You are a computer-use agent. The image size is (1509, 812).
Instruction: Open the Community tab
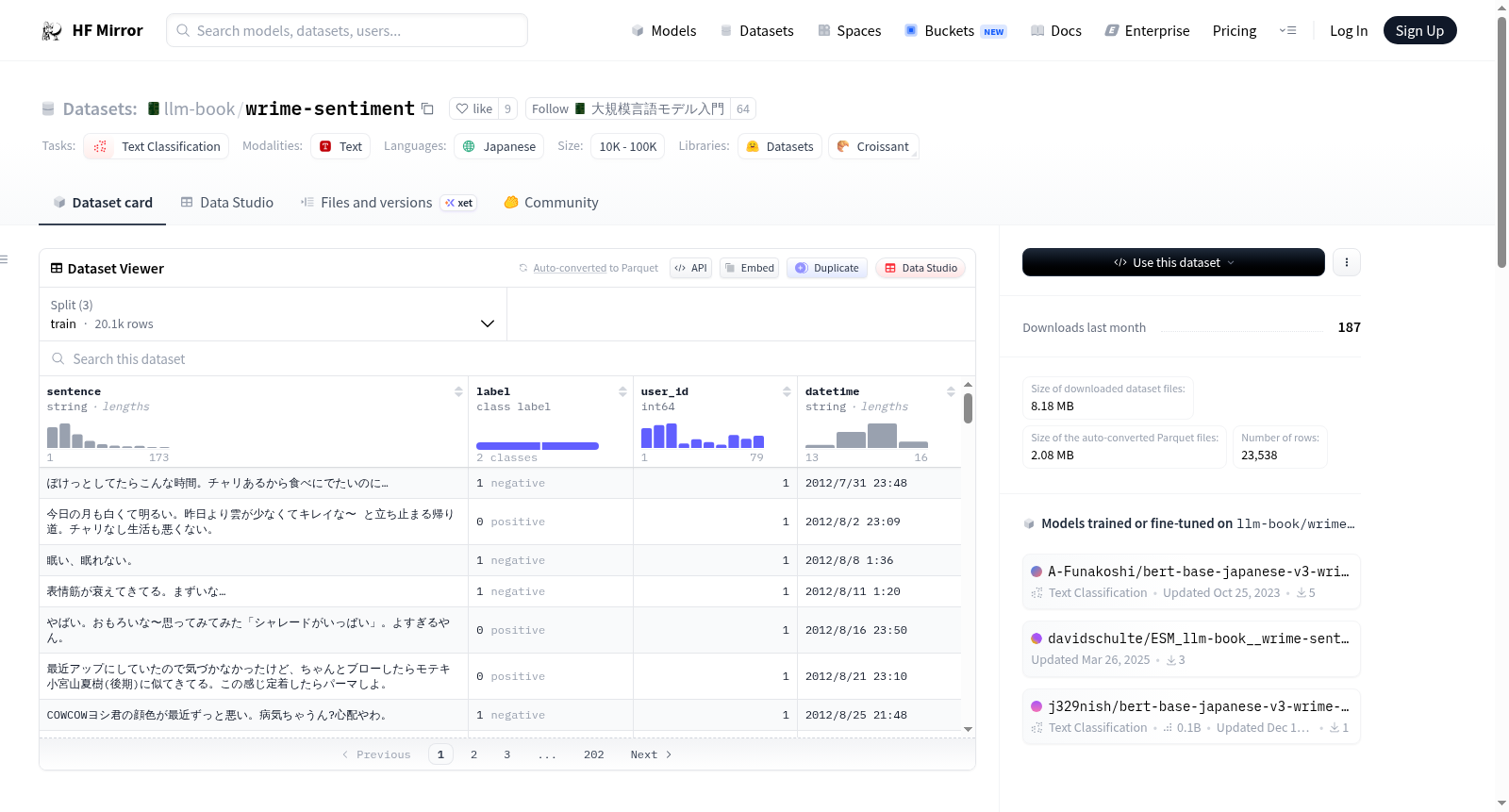click(x=551, y=203)
